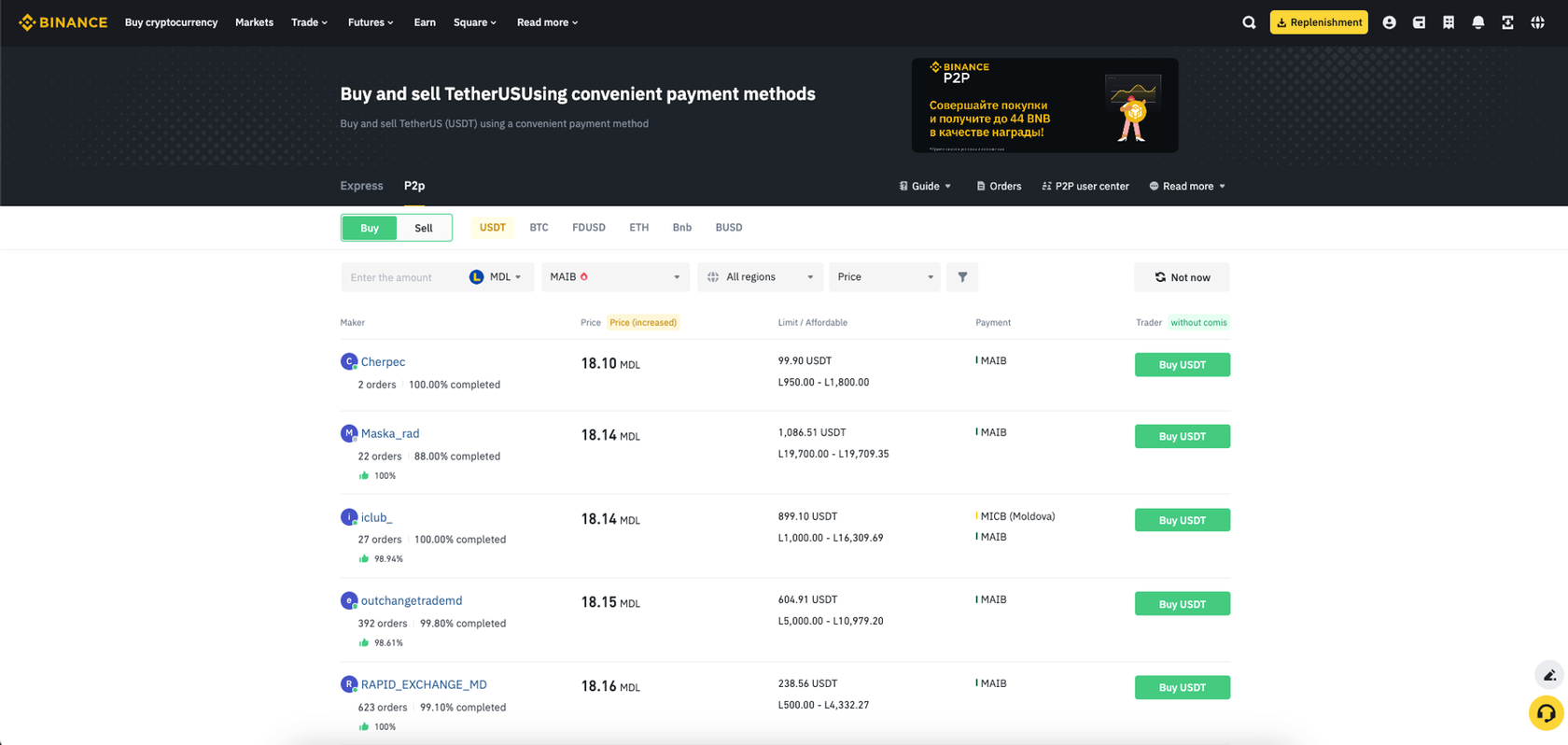Click the Binance P2P promo banner

[1044, 105]
